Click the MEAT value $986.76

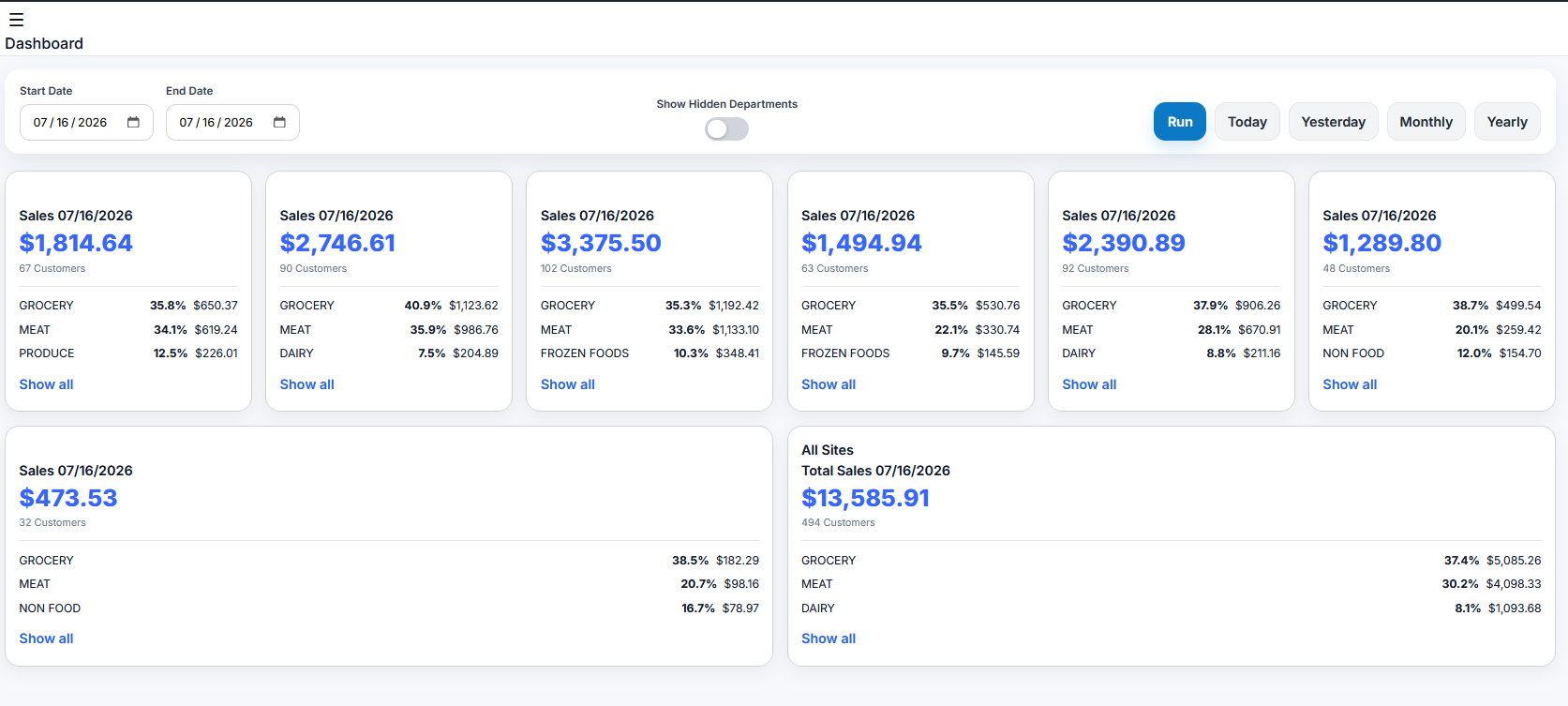coord(476,330)
